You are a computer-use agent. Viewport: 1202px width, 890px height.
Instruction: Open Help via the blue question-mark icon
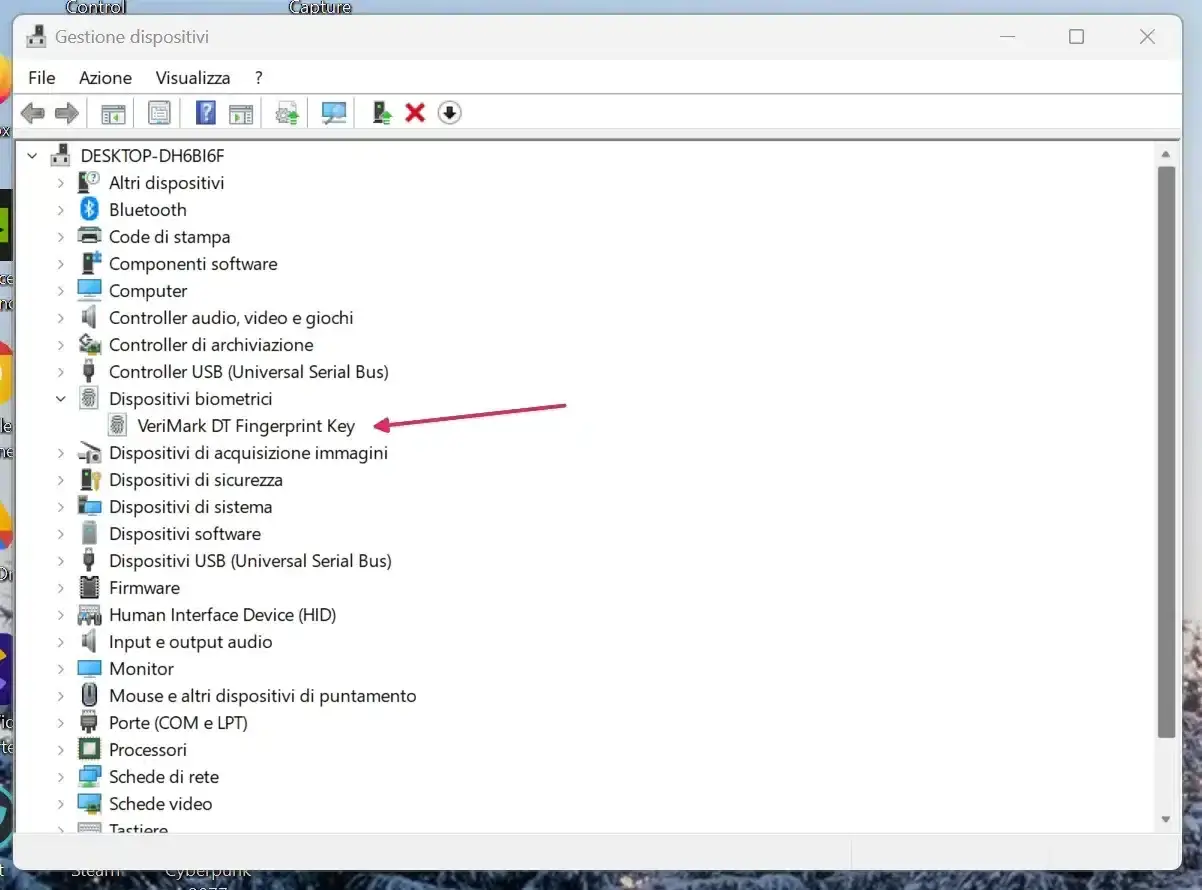click(206, 113)
